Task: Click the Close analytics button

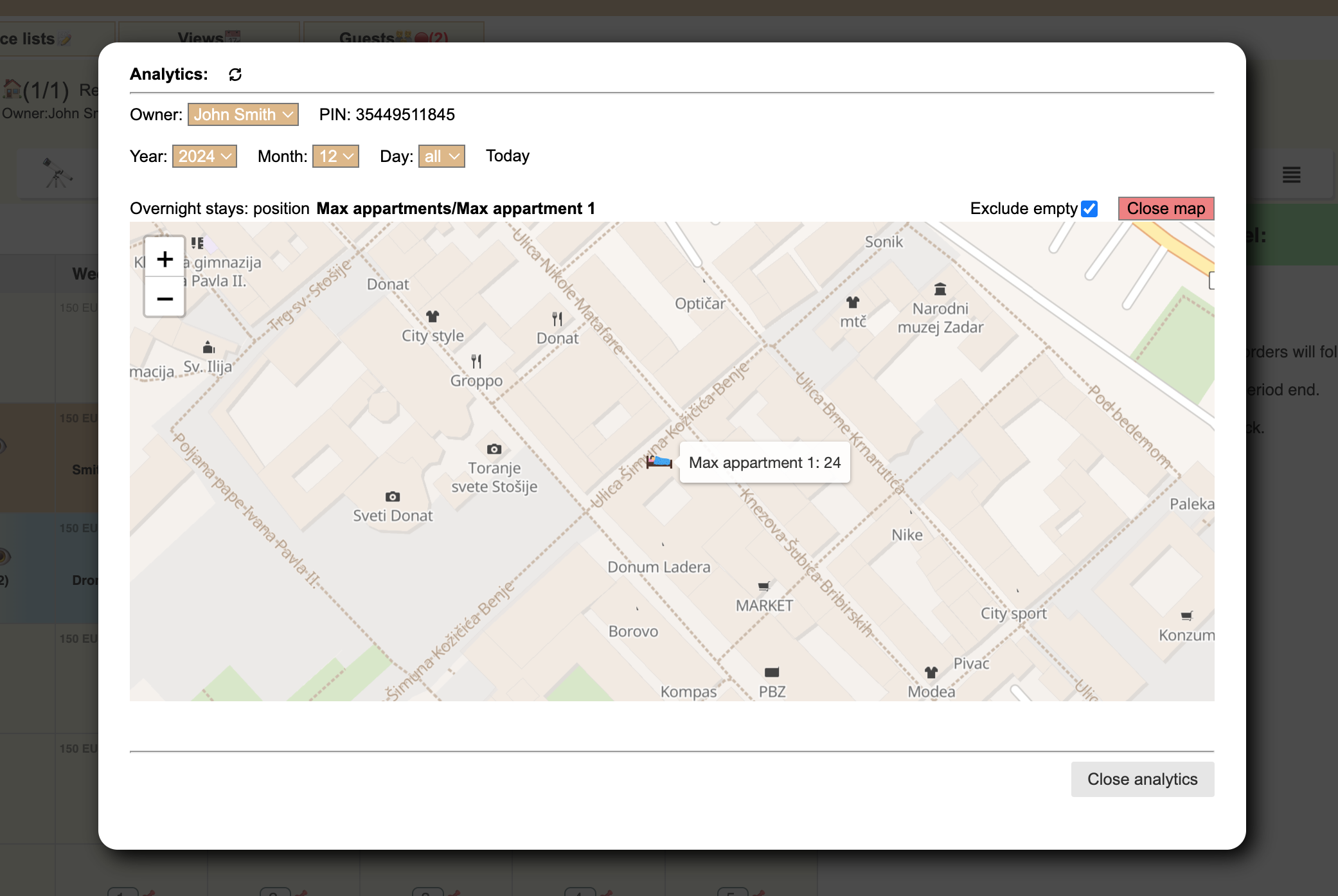Action: pyautogui.click(x=1142, y=779)
